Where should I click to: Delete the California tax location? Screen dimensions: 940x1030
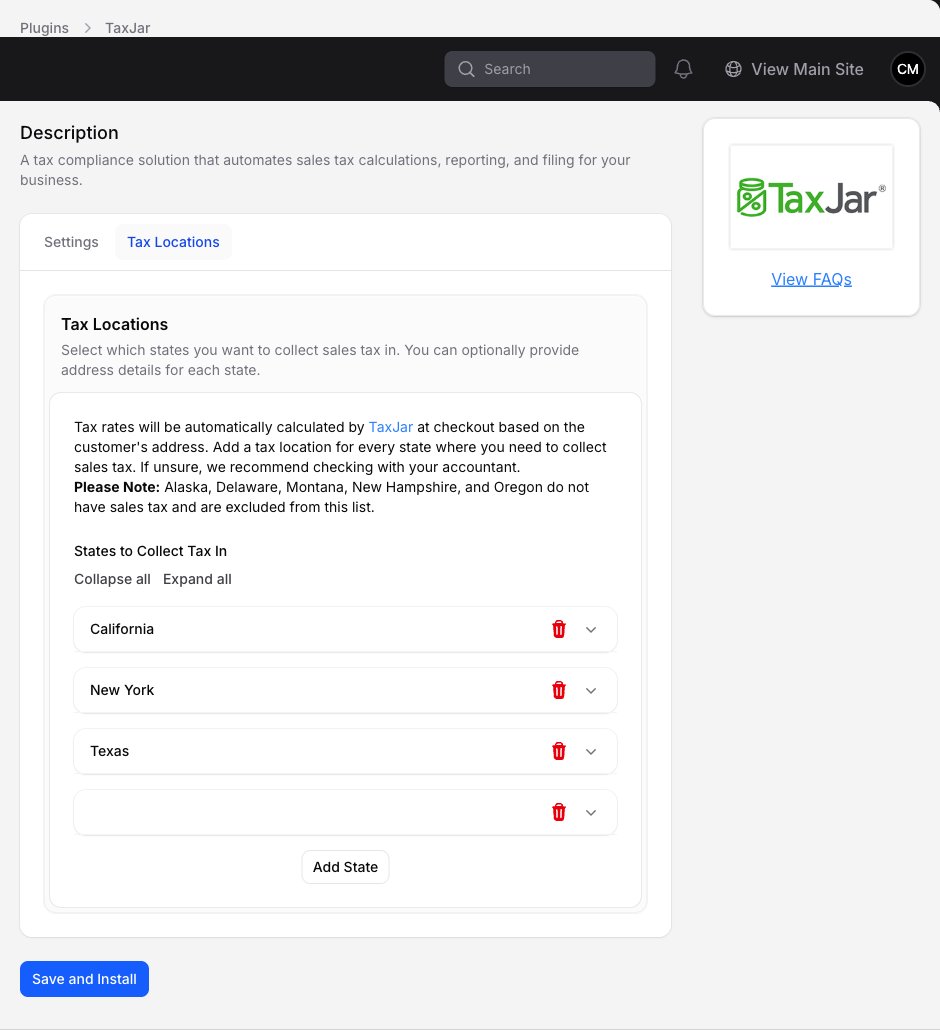[558, 629]
